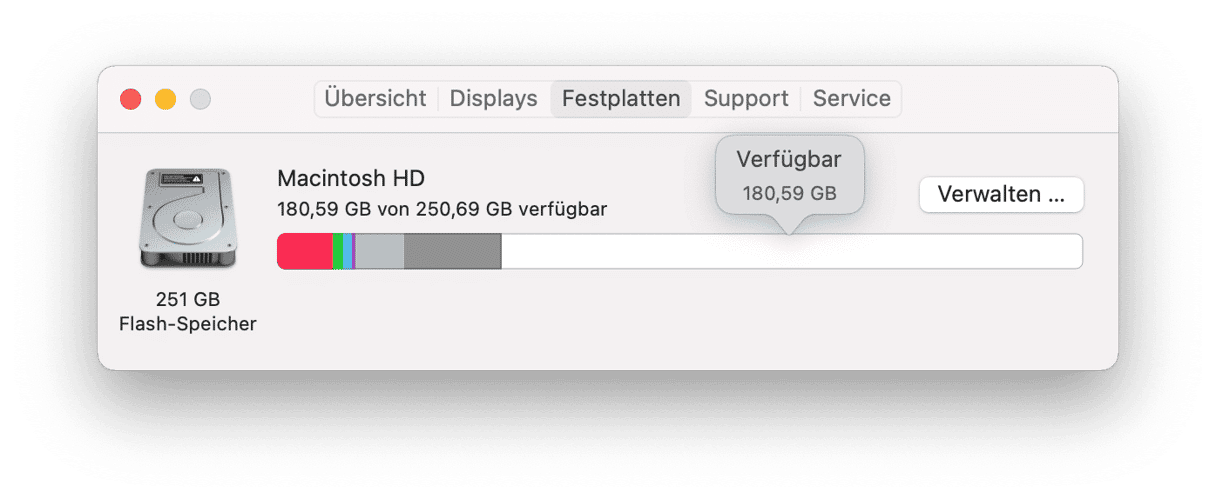Open the Displays tab
1216x499 pixels.
(x=493, y=99)
